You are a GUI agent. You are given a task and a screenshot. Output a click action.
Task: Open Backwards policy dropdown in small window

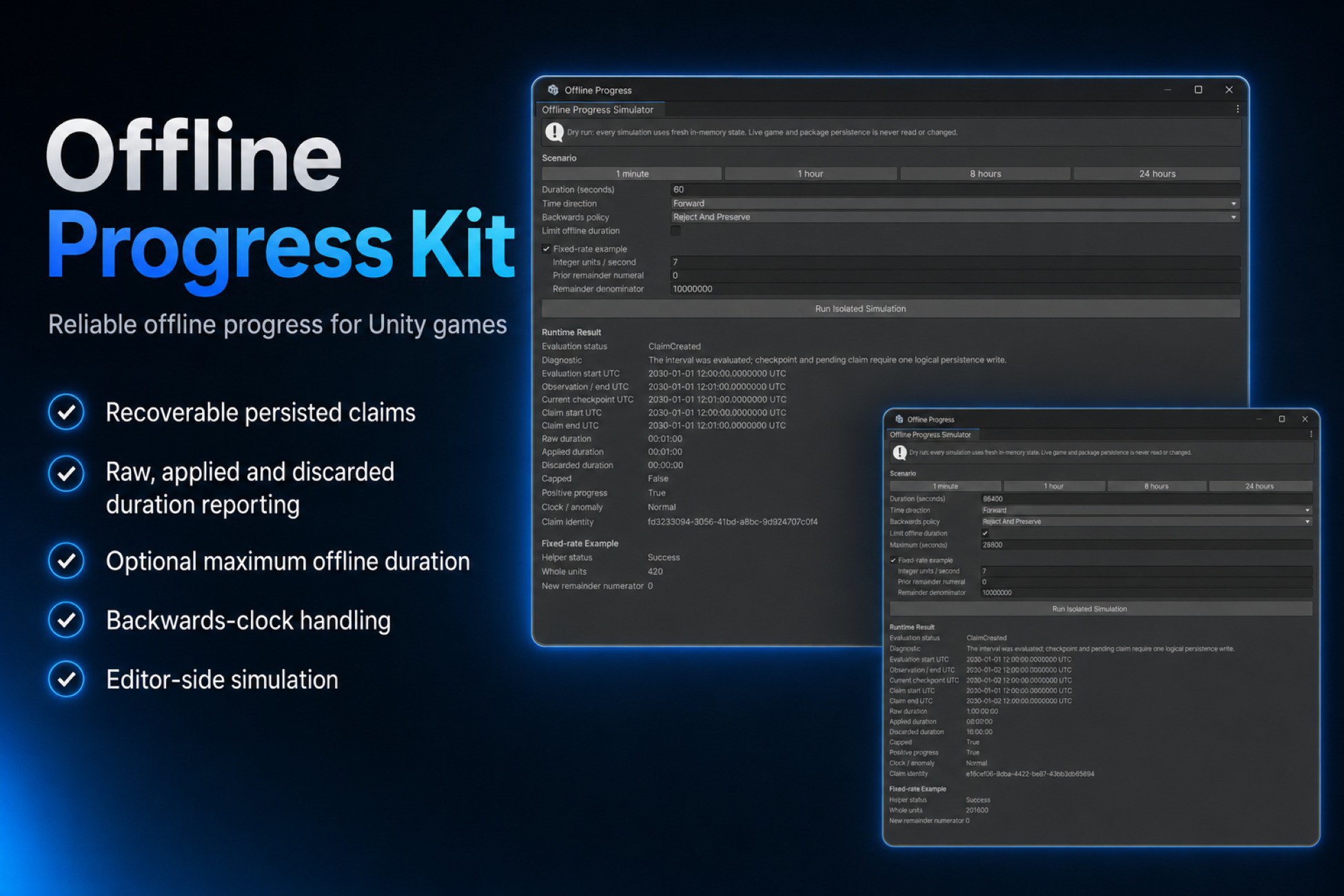1146,522
